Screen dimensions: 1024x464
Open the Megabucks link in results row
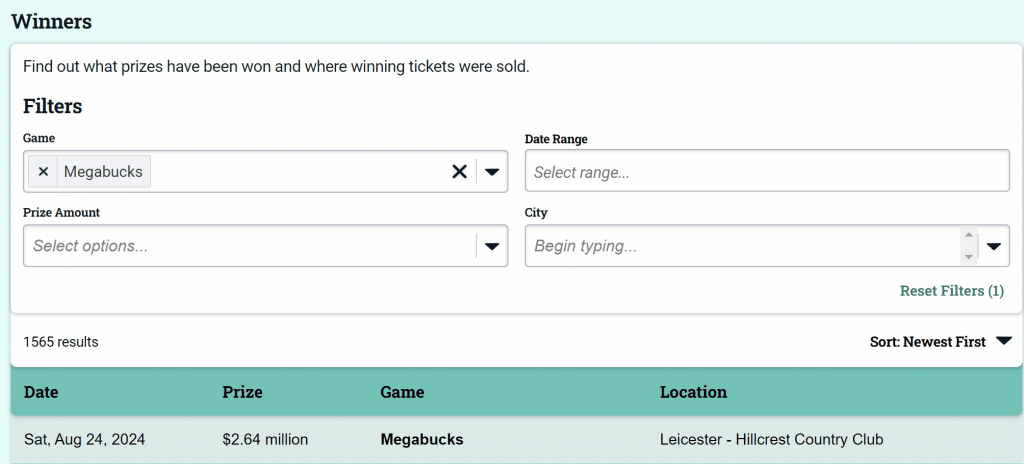[x=422, y=439]
